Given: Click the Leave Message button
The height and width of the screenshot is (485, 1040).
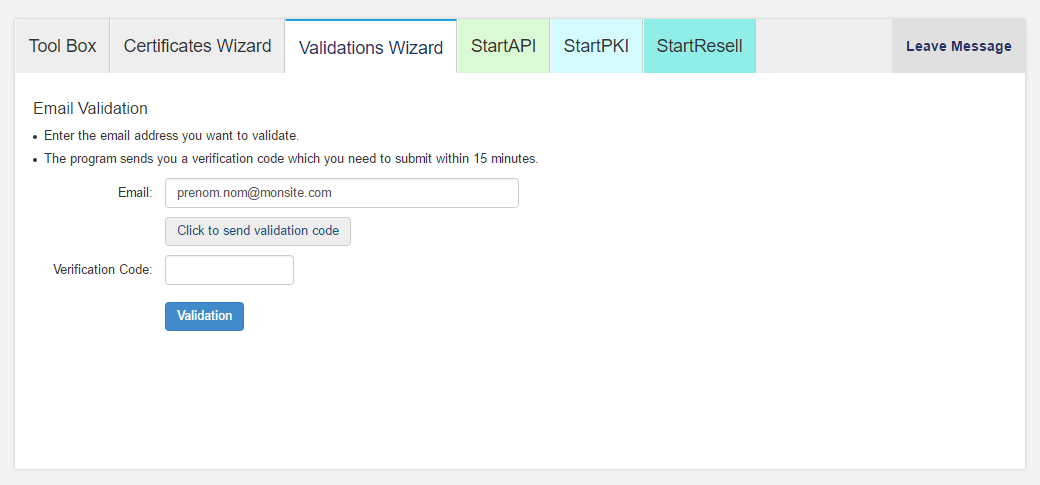Looking at the screenshot, I should pos(958,46).
